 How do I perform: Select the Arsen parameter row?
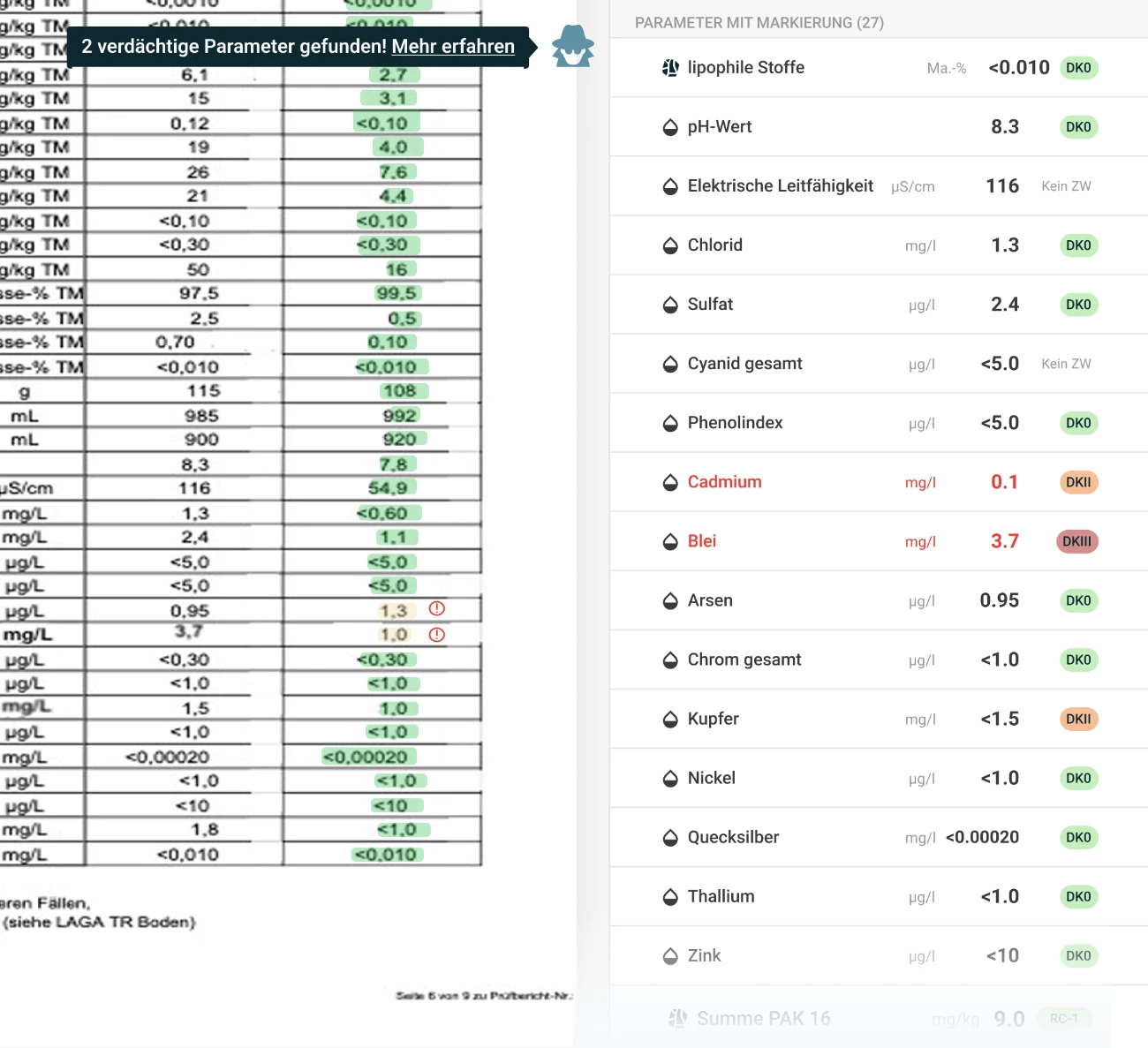pos(879,600)
